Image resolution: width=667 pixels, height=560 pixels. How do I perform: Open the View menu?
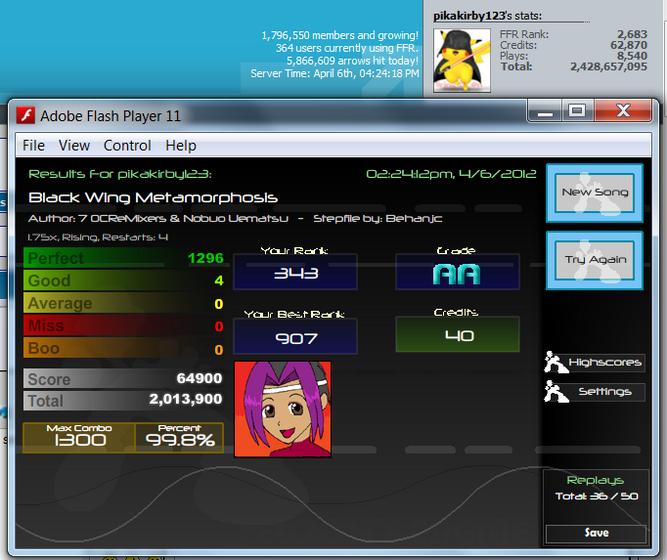coord(74,146)
